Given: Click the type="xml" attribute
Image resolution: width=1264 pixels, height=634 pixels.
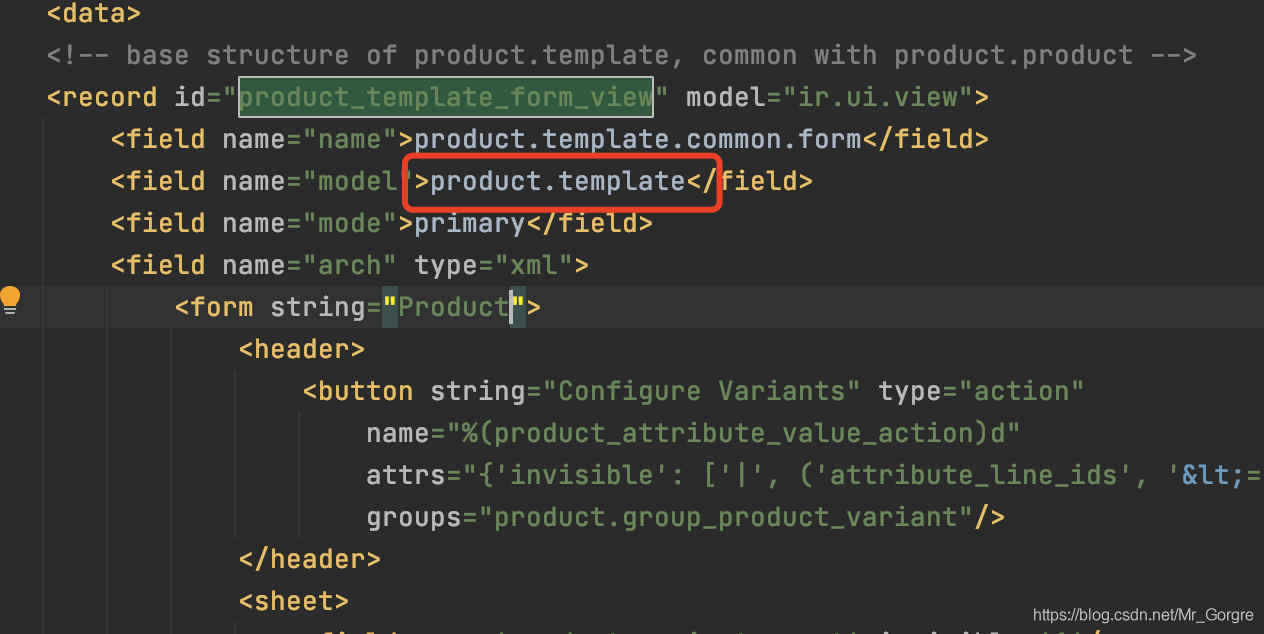Looking at the screenshot, I should (494, 265).
